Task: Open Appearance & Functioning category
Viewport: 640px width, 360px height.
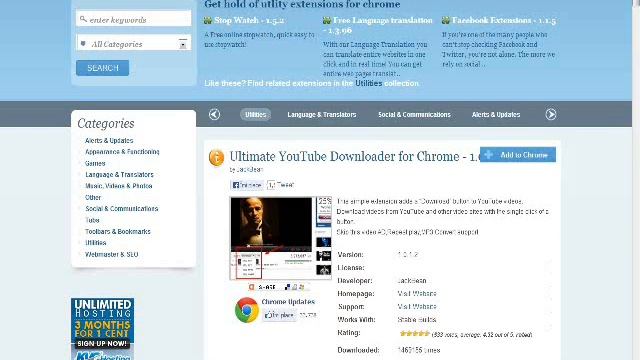Action: pyautogui.click(x=122, y=152)
